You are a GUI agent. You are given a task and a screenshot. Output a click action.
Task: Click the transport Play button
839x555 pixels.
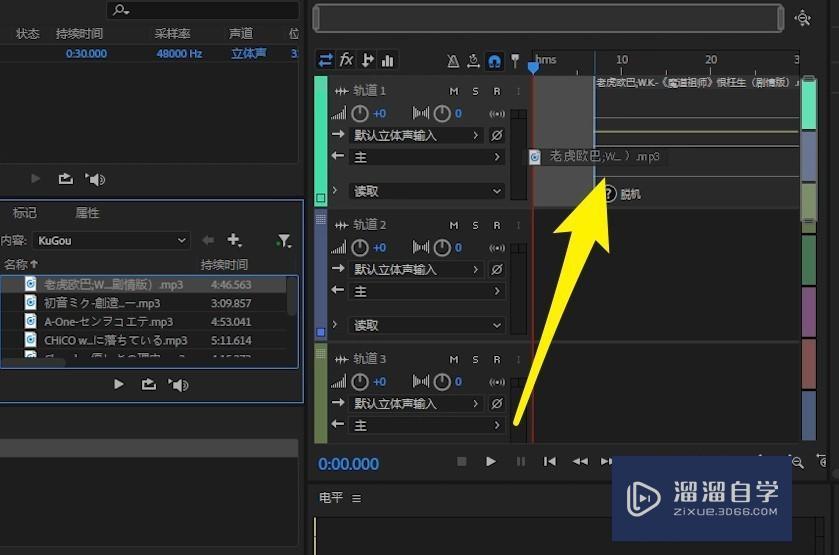491,461
